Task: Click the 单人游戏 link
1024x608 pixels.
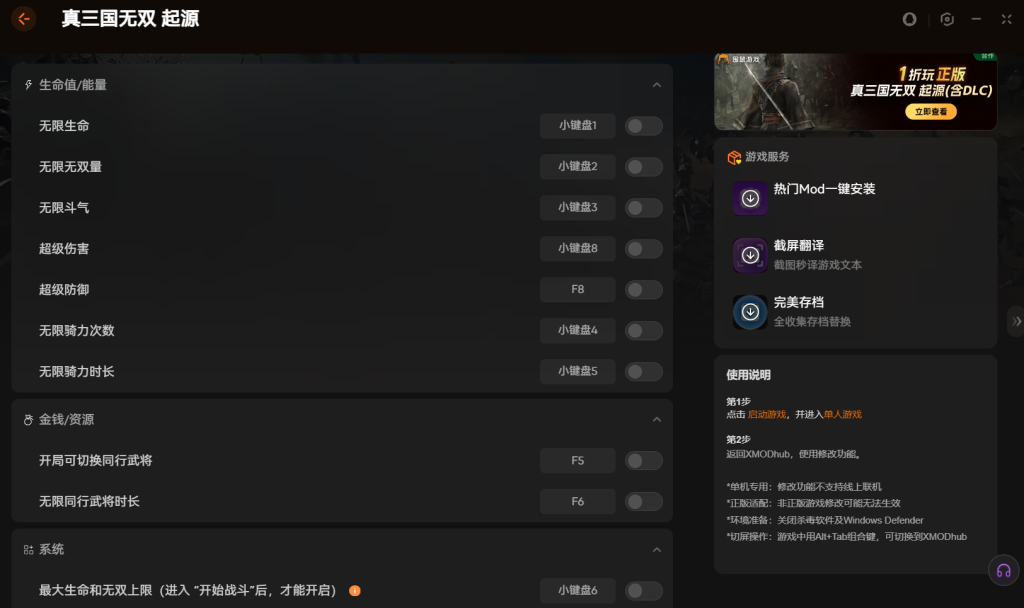Action: (842, 414)
